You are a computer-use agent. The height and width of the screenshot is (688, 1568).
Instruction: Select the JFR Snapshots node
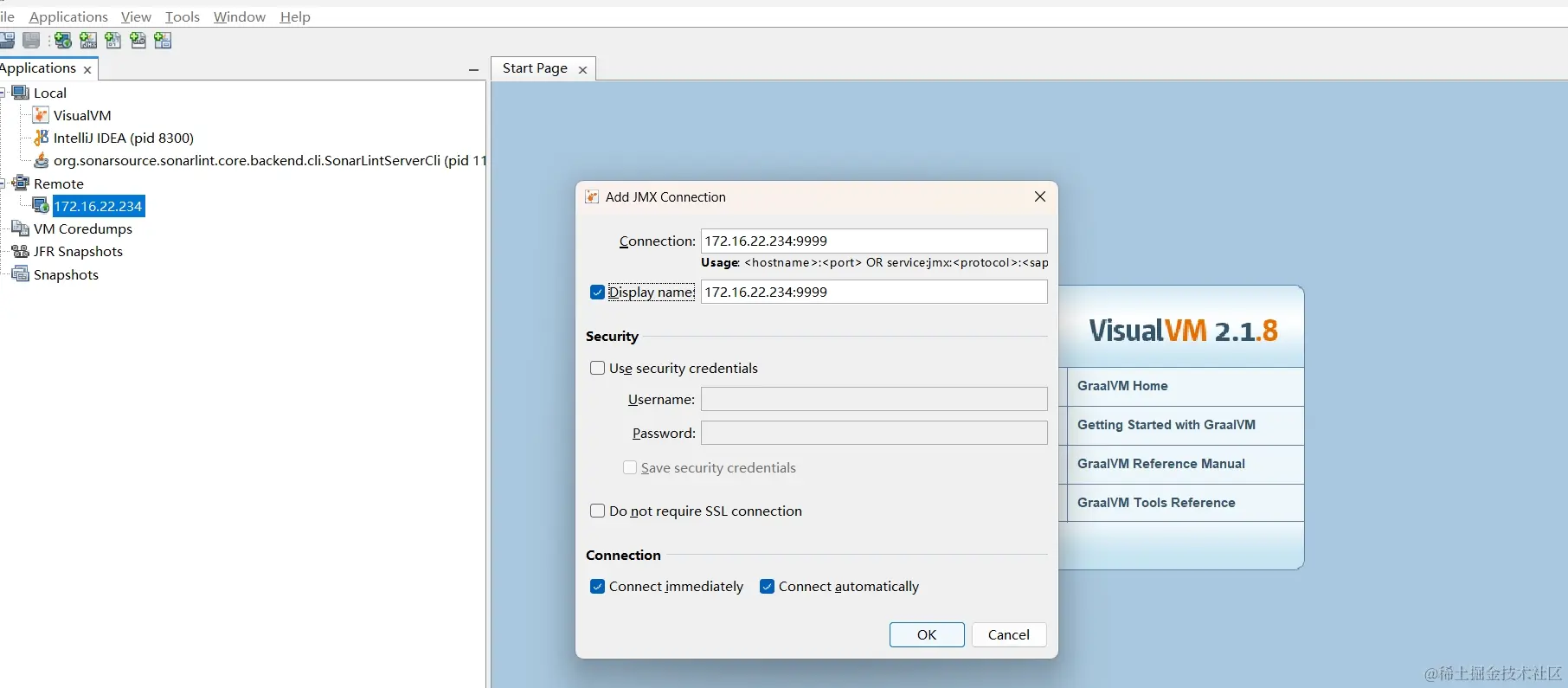pos(78,251)
